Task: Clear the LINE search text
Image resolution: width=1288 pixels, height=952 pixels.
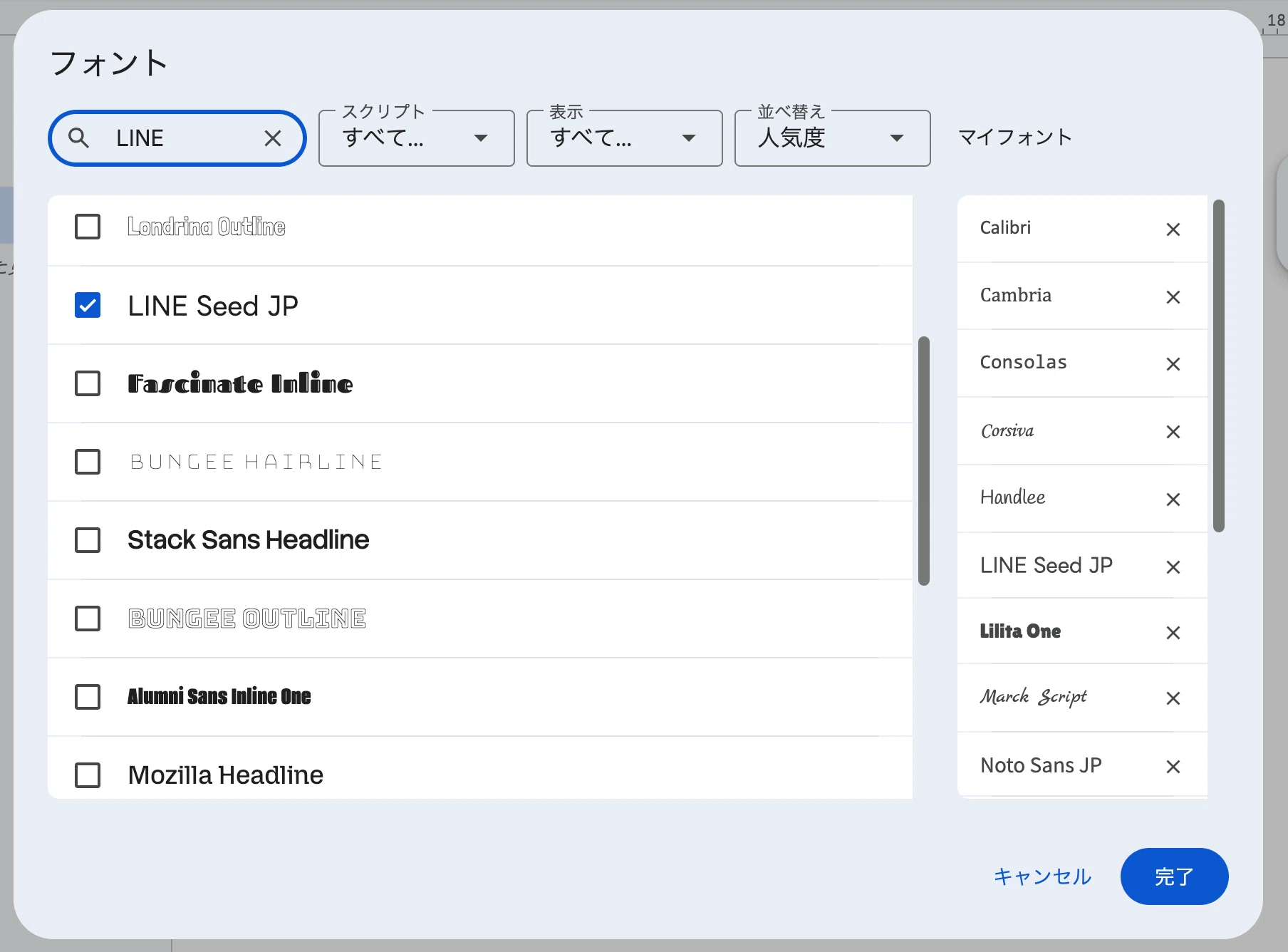Action: pos(273,138)
